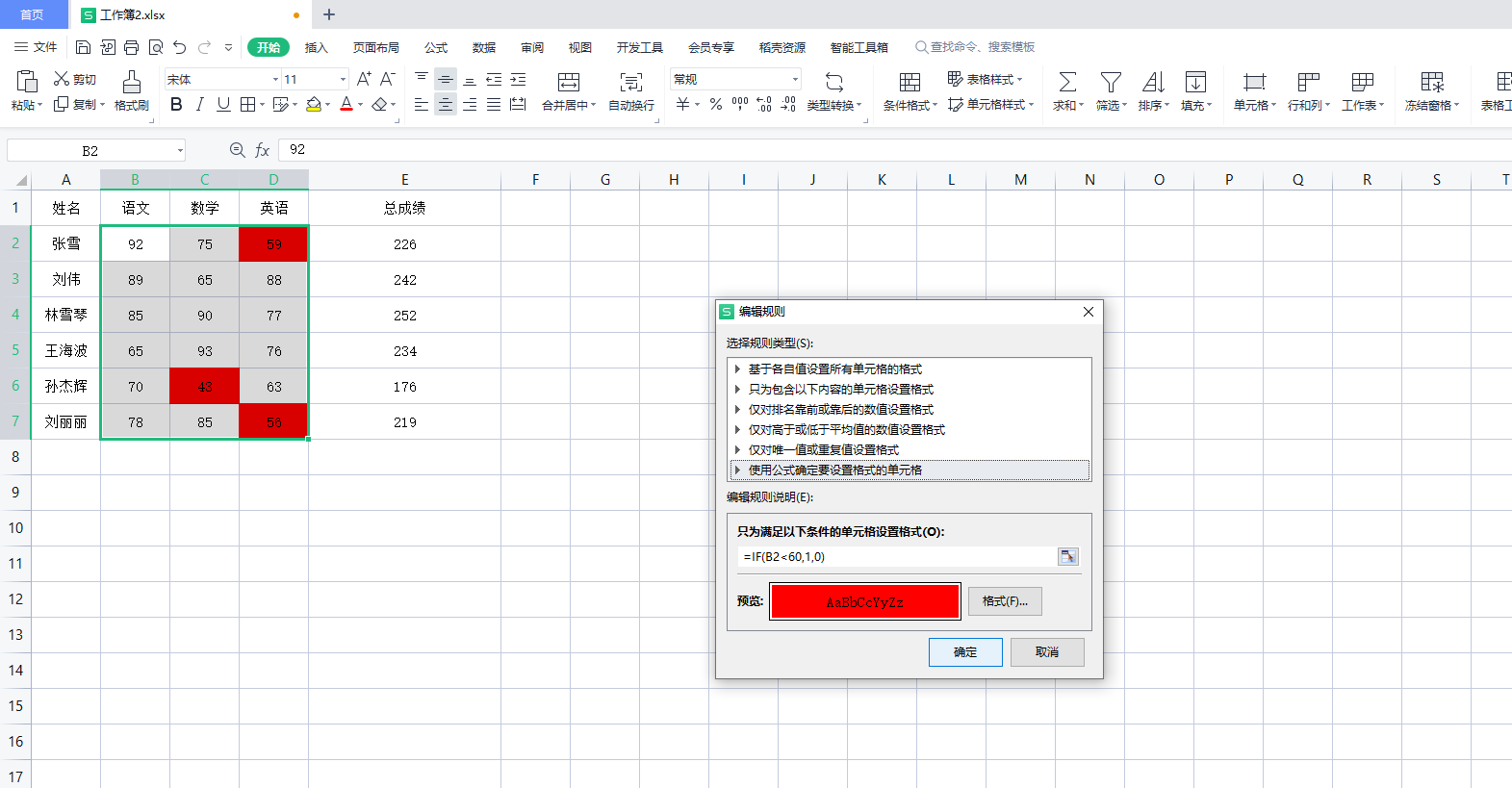Click the Format Painter (格式刷) icon

click(x=132, y=83)
